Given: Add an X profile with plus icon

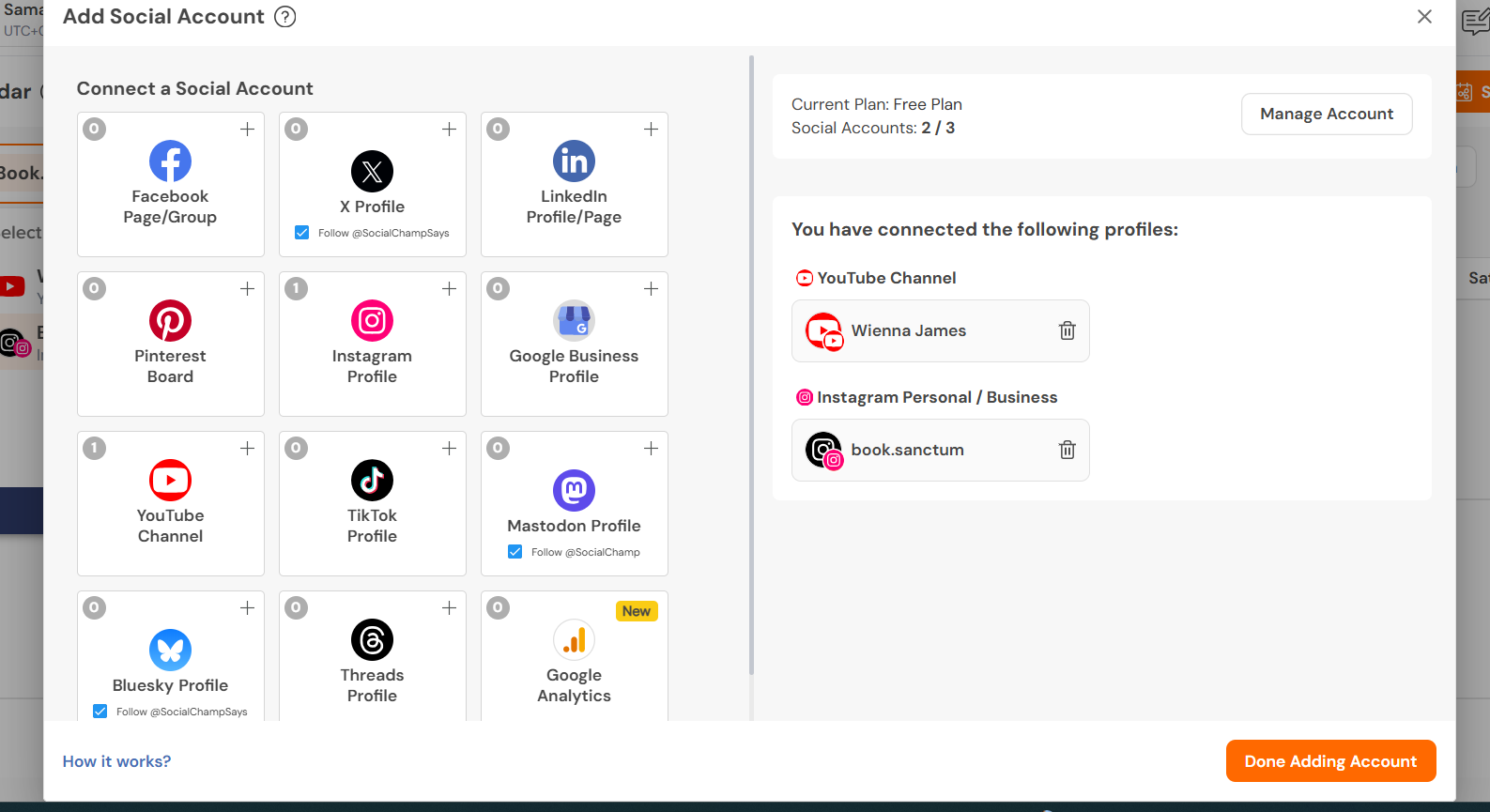Looking at the screenshot, I should point(449,130).
